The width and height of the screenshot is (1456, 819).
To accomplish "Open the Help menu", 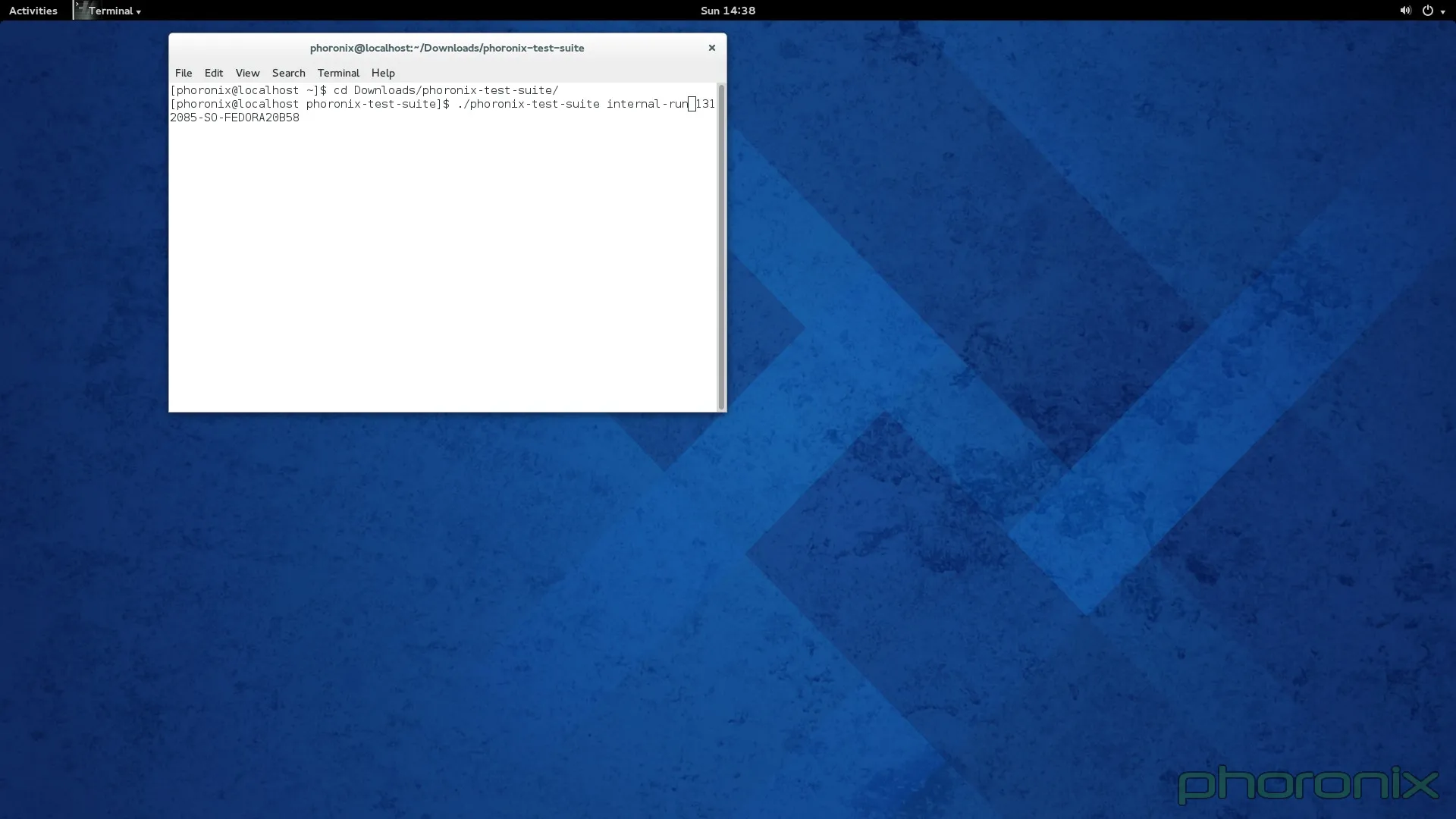I will coord(383,73).
